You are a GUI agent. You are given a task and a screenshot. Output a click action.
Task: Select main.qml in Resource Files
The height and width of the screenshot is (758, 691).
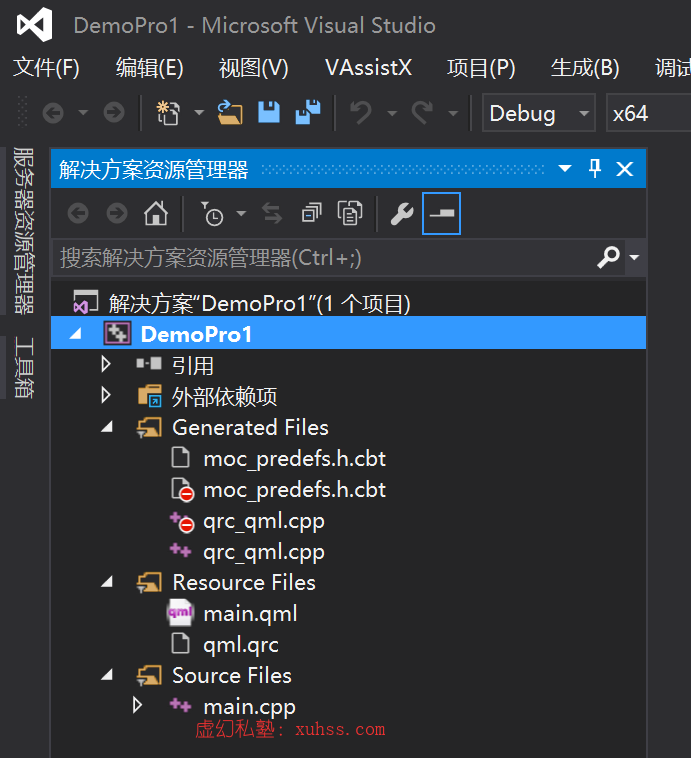click(250, 613)
